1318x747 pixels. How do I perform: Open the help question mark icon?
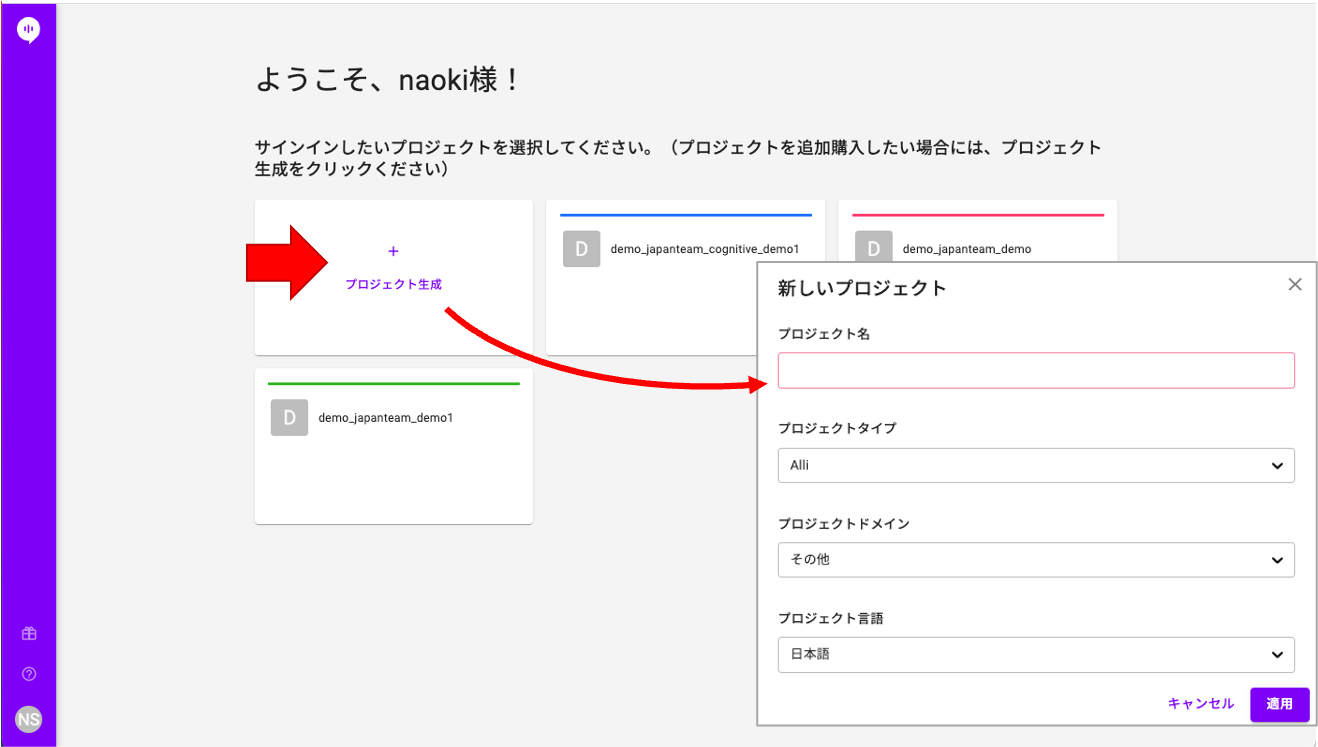click(x=29, y=675)
